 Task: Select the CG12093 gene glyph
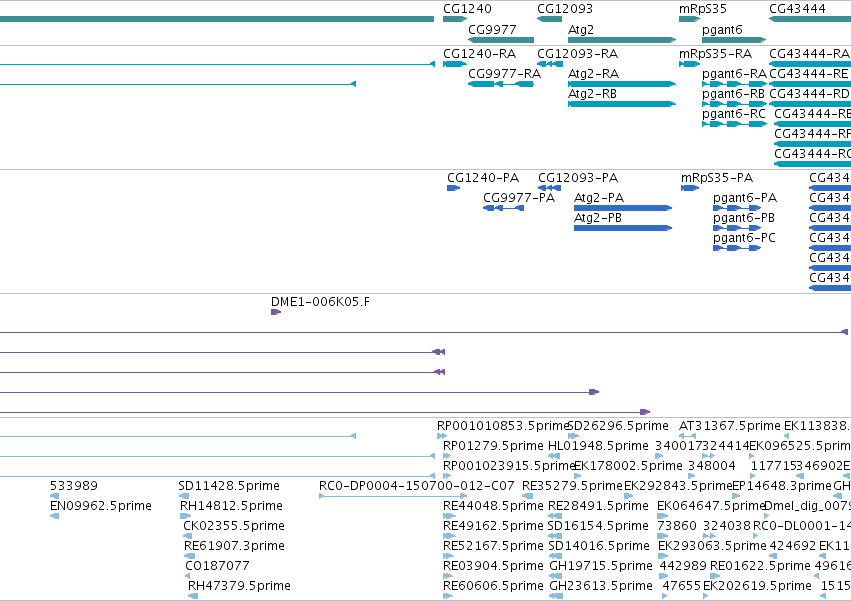549,19
